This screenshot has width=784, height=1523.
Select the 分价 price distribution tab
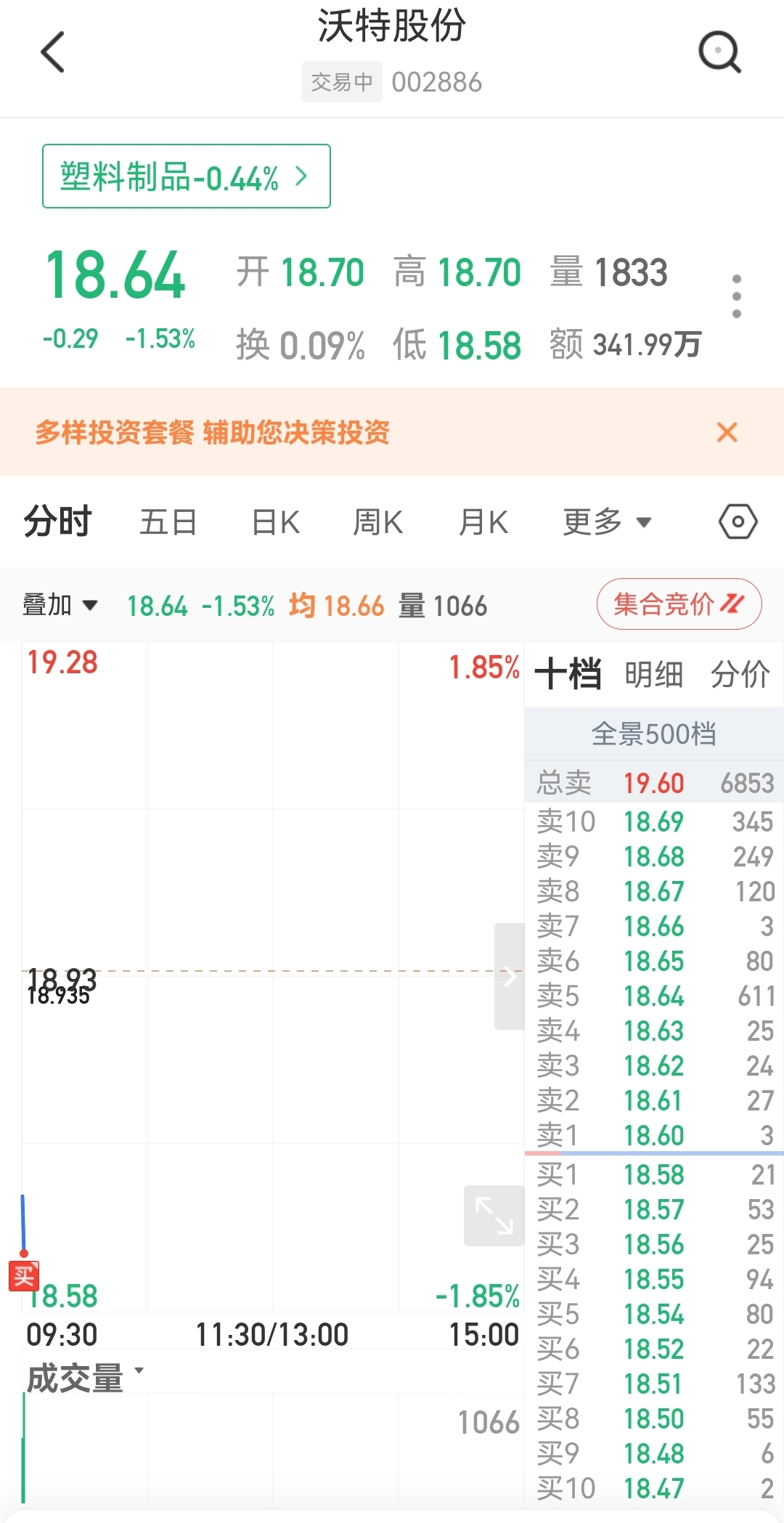pos(740,674)
